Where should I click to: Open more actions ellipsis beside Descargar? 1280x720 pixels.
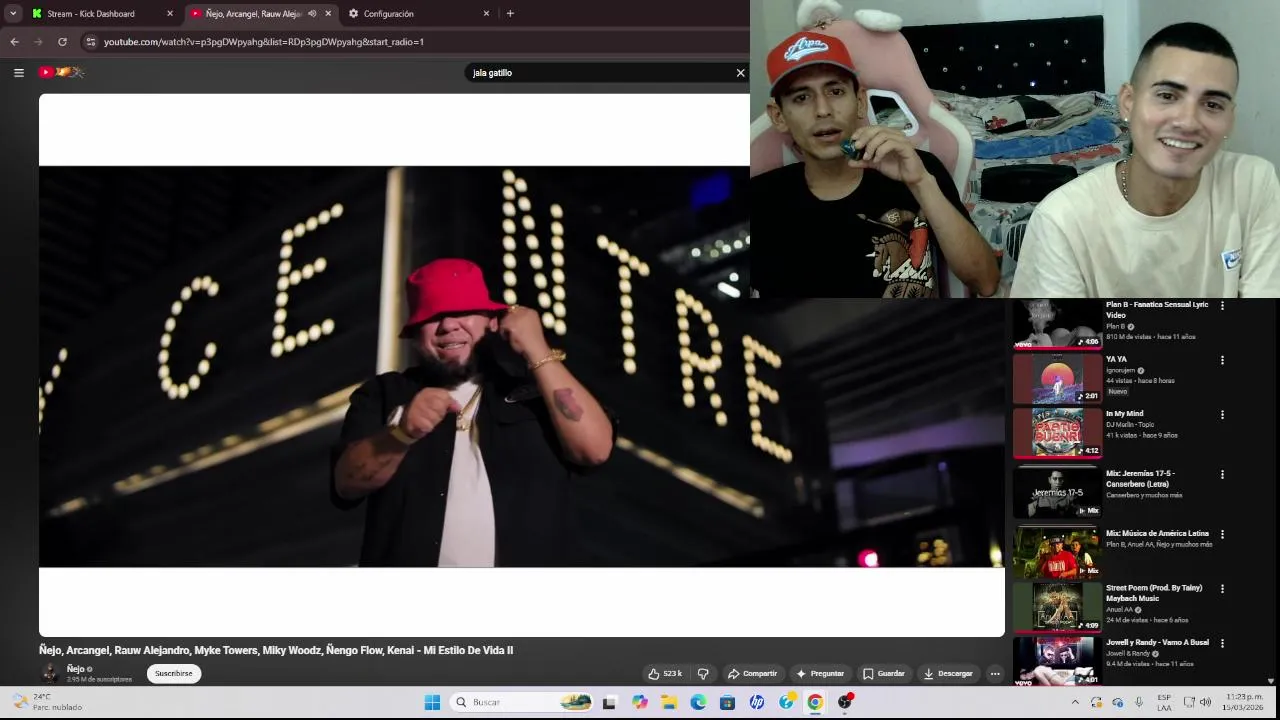[x=995, y=673]
